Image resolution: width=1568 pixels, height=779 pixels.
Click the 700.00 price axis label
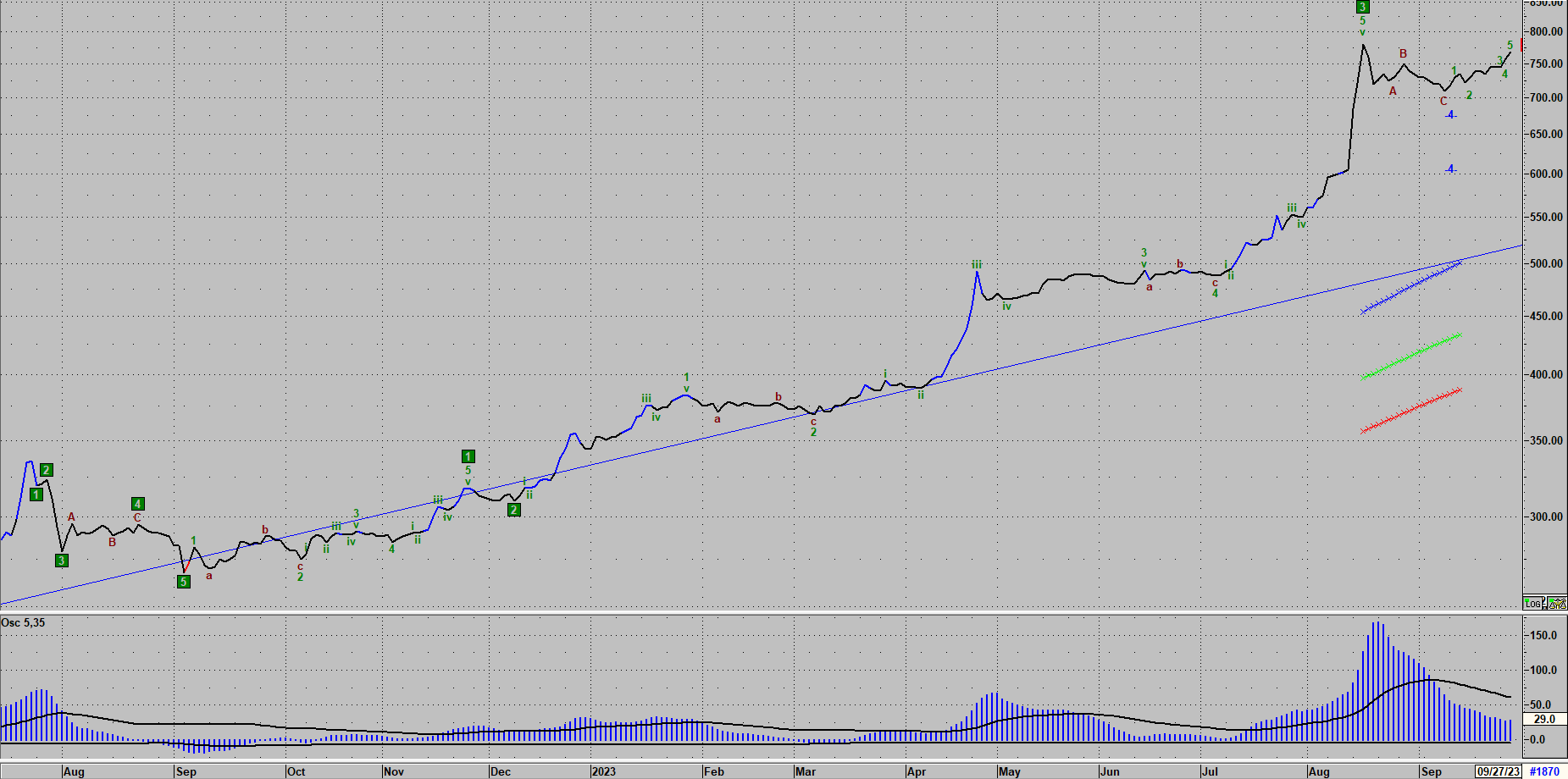[1546, 98]
